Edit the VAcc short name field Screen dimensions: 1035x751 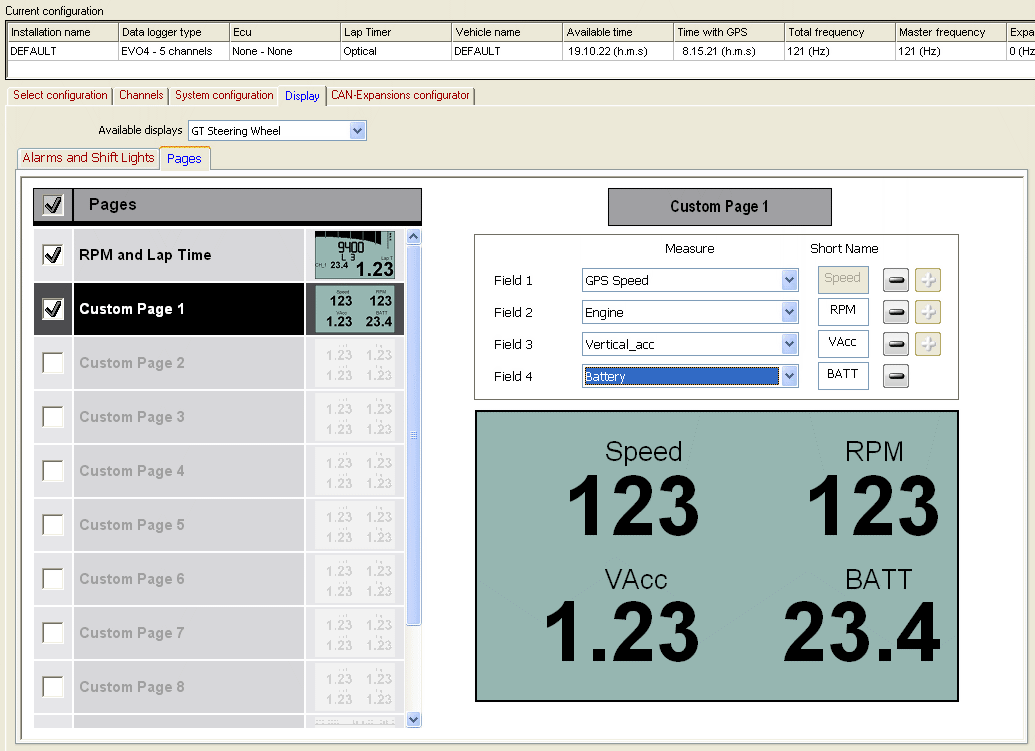point(843,343)
